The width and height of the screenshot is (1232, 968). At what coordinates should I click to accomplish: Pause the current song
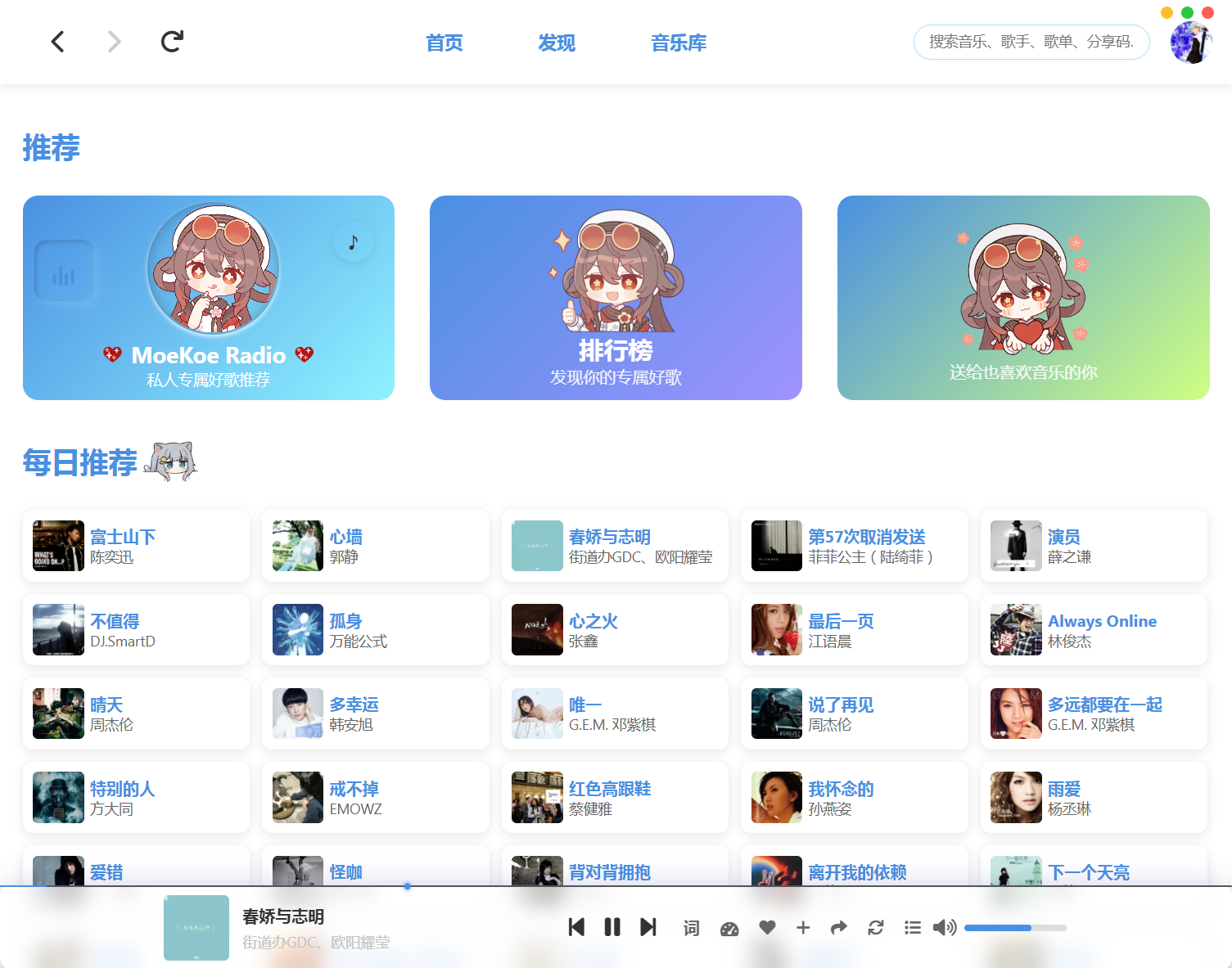tap(612, 927)
